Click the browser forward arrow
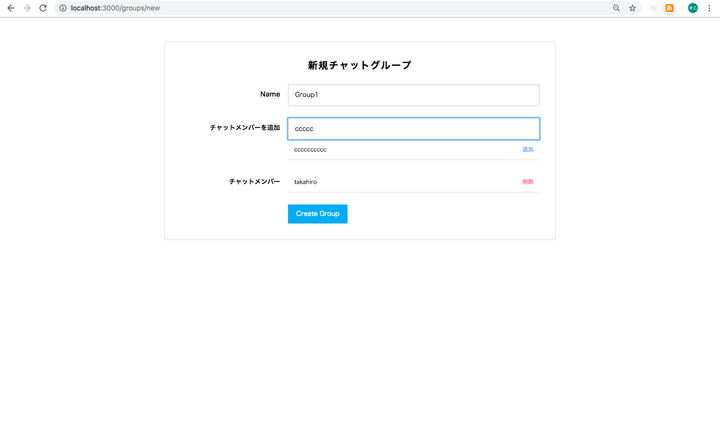Image resolution: width=720 pixels, height=428 pixels. point(27,8)
